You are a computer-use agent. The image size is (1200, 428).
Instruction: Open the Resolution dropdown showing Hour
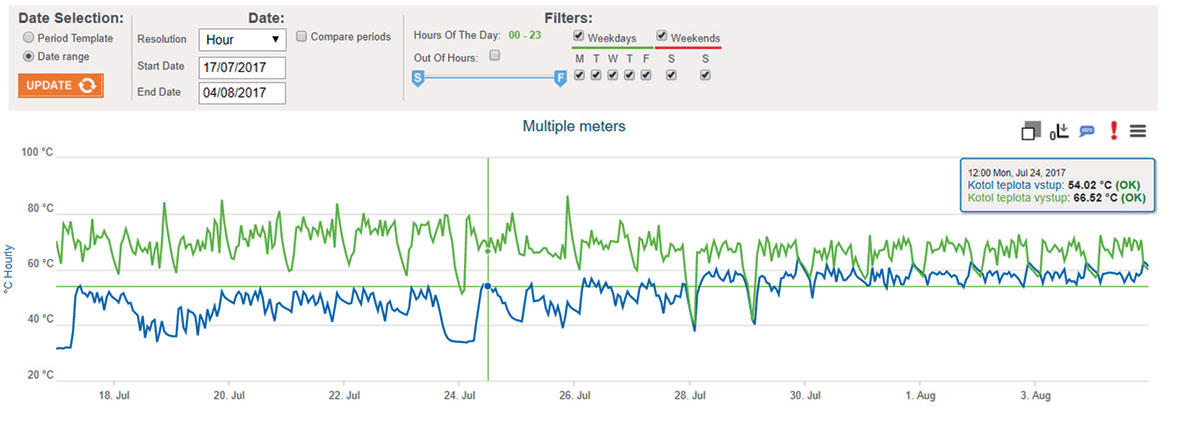242,40
